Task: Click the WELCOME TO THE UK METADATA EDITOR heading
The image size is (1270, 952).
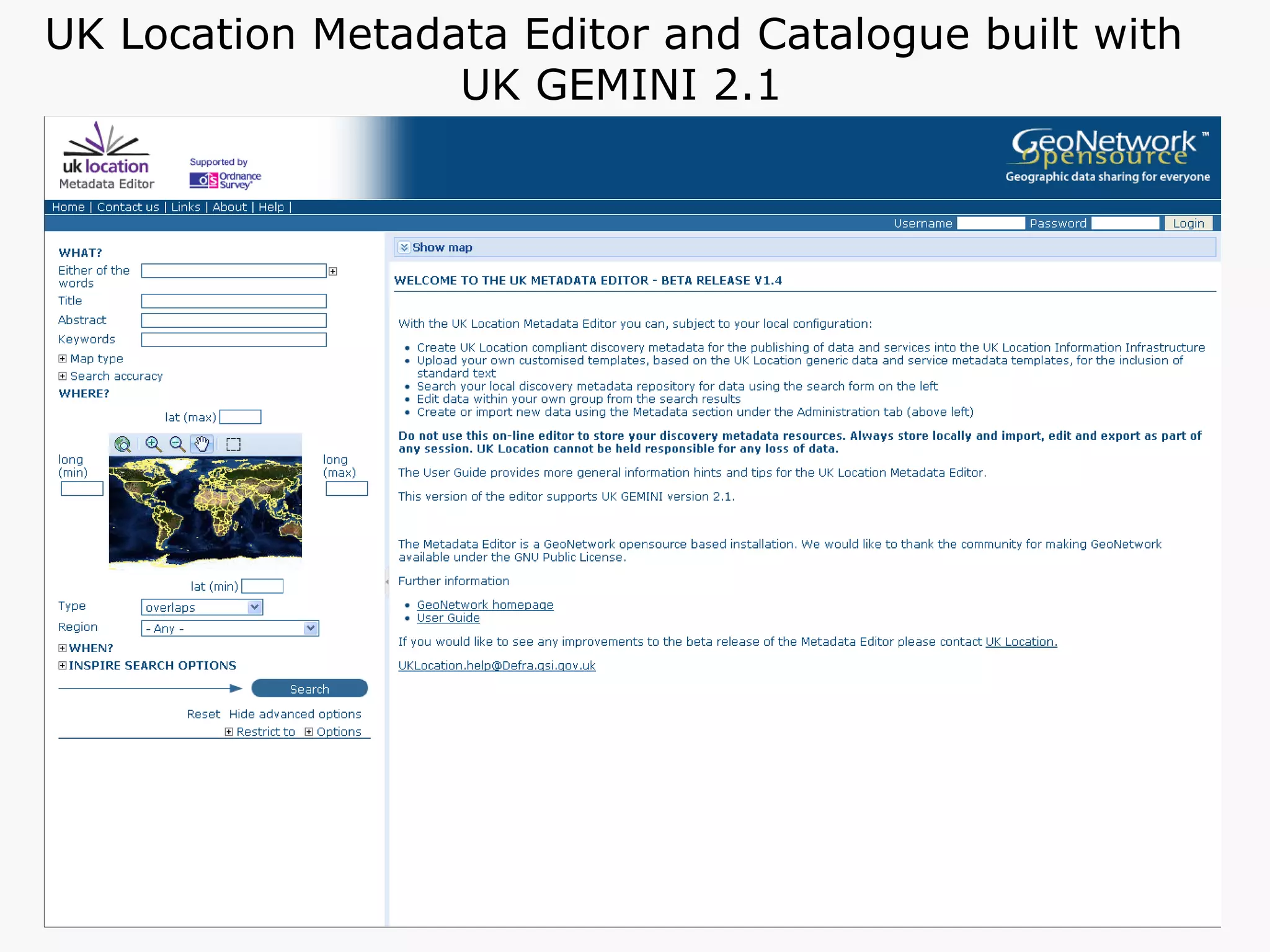Action: 588,280
